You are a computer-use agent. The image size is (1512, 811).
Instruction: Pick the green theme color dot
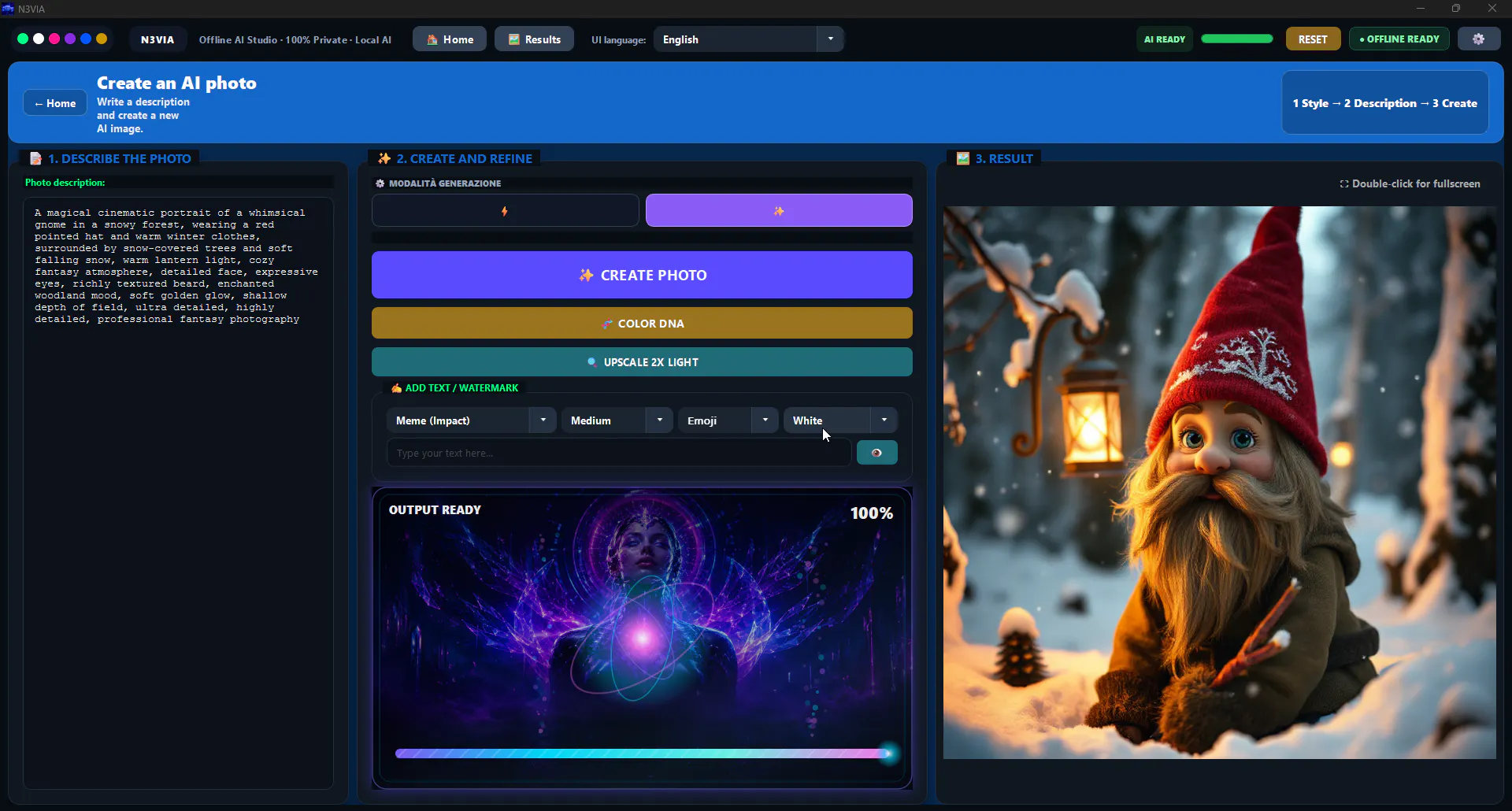click(x=23, y=39)
